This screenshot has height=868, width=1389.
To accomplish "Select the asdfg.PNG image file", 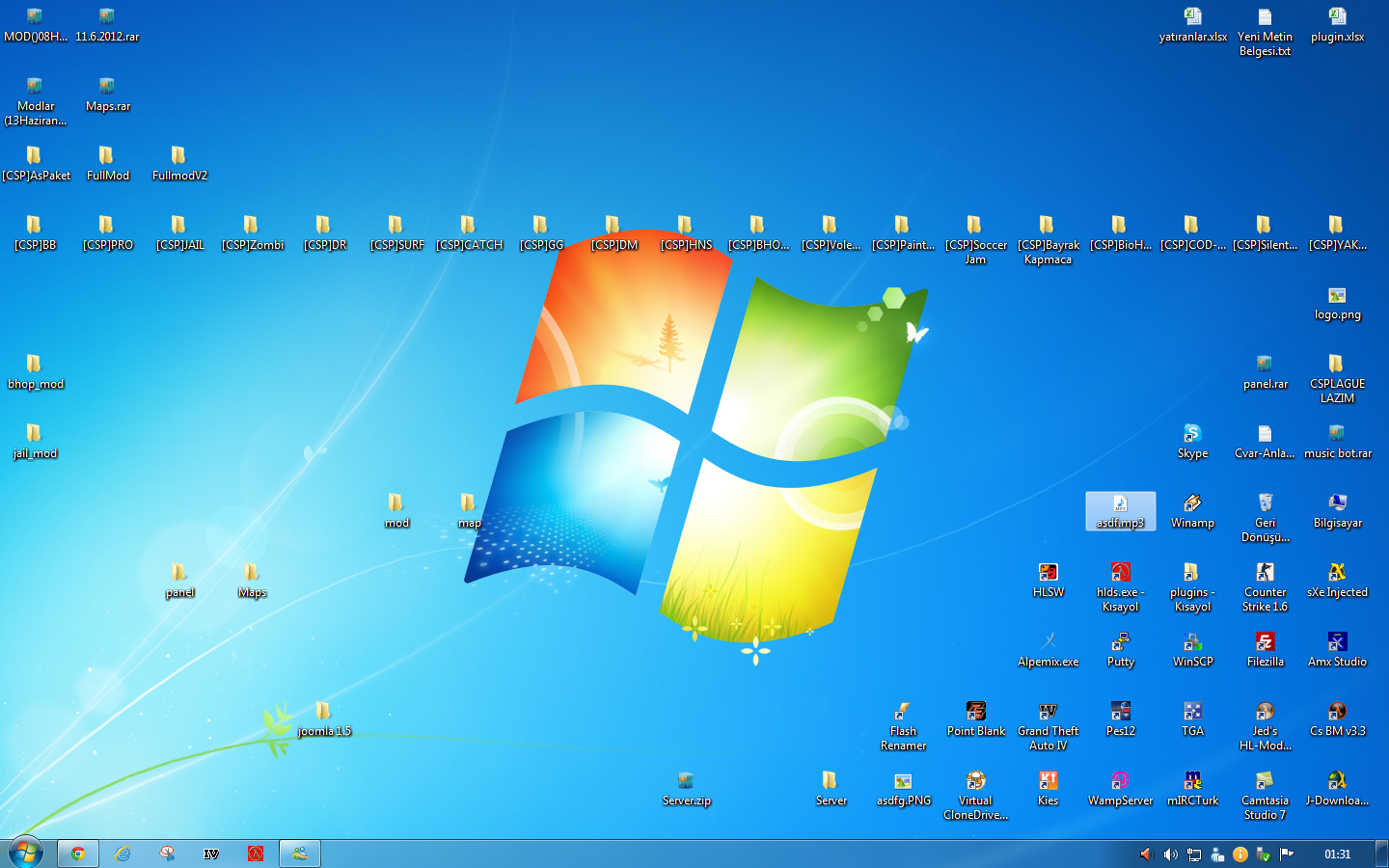I will (904, 788).
